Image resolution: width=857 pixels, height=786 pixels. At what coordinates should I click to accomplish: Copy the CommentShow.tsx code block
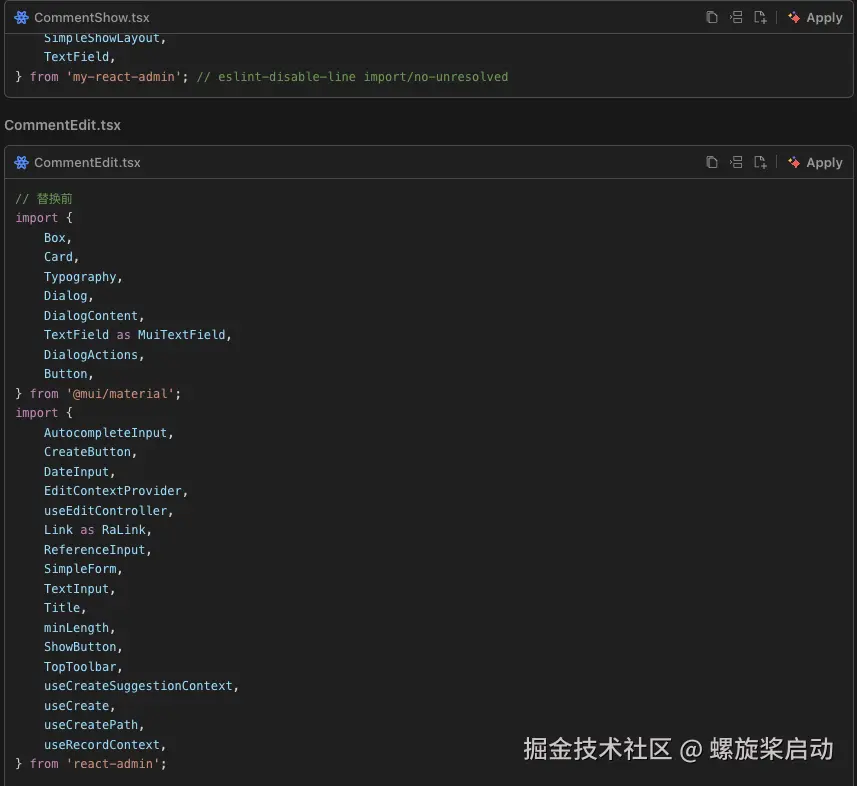point(712,17)
